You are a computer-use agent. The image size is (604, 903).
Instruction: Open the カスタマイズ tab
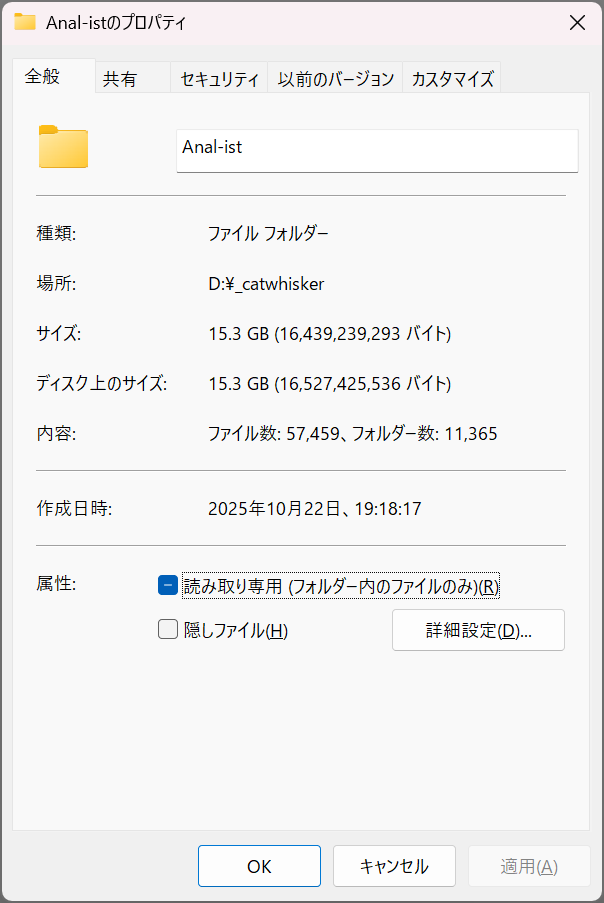click(x=452, y=78)
